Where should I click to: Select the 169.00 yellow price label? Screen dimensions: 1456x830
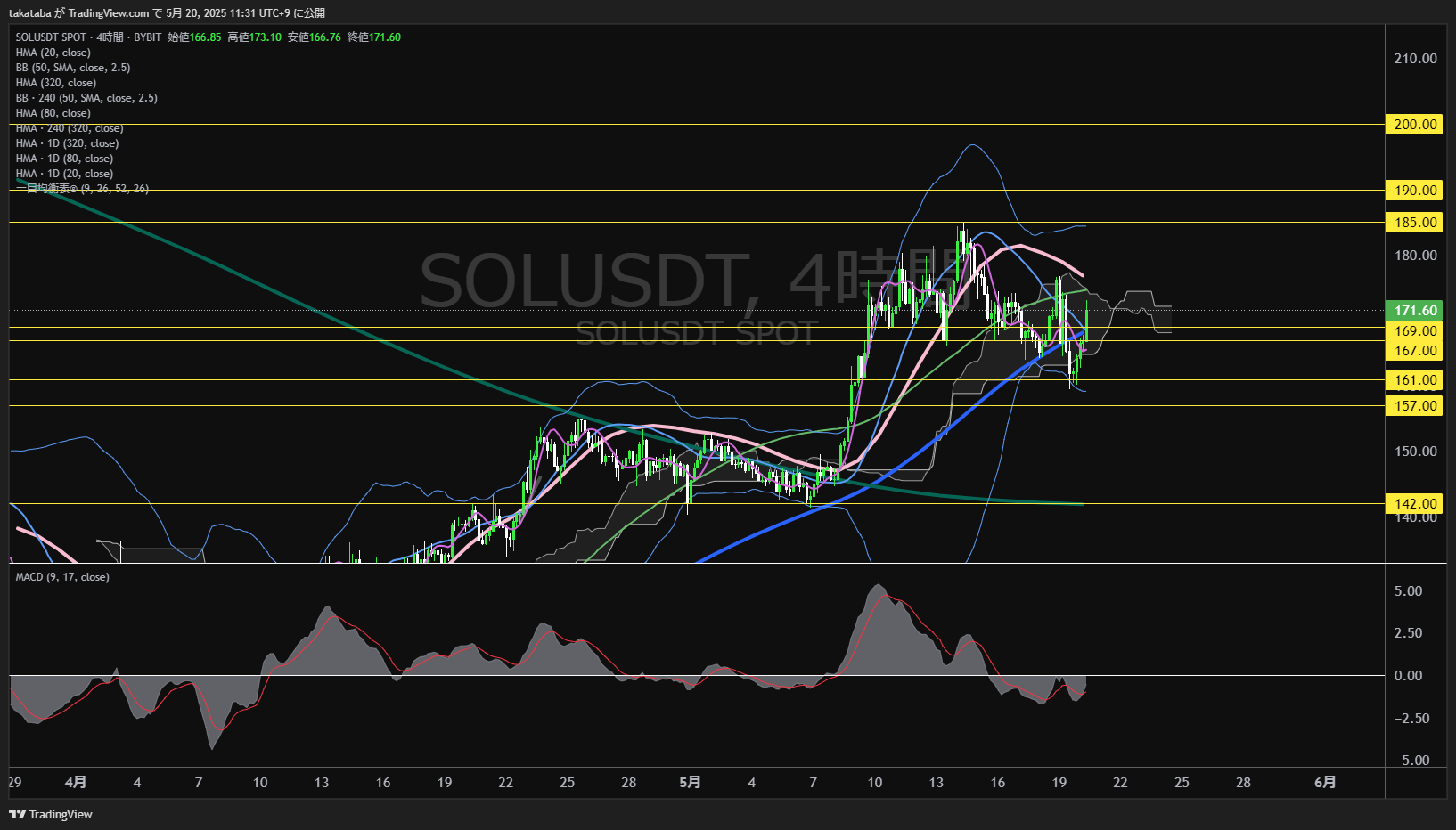point(1415,331)
